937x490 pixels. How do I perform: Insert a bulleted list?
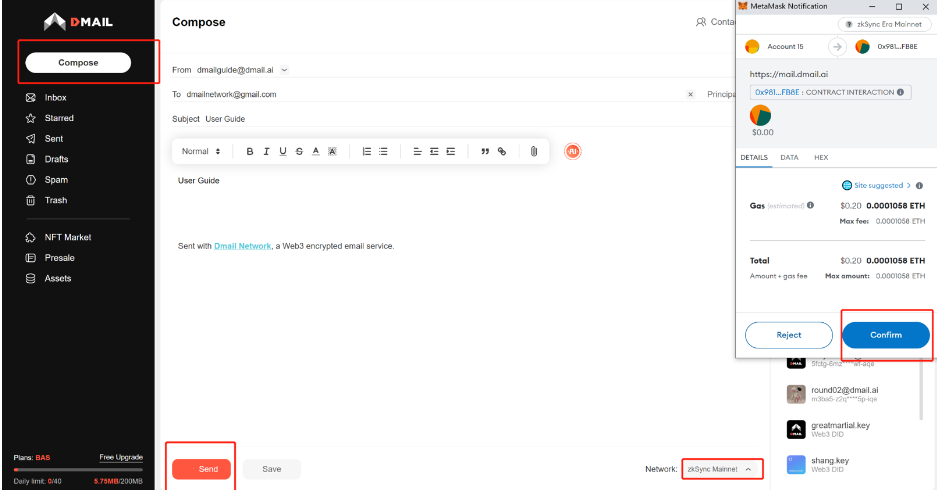click(x=383, y=152)
